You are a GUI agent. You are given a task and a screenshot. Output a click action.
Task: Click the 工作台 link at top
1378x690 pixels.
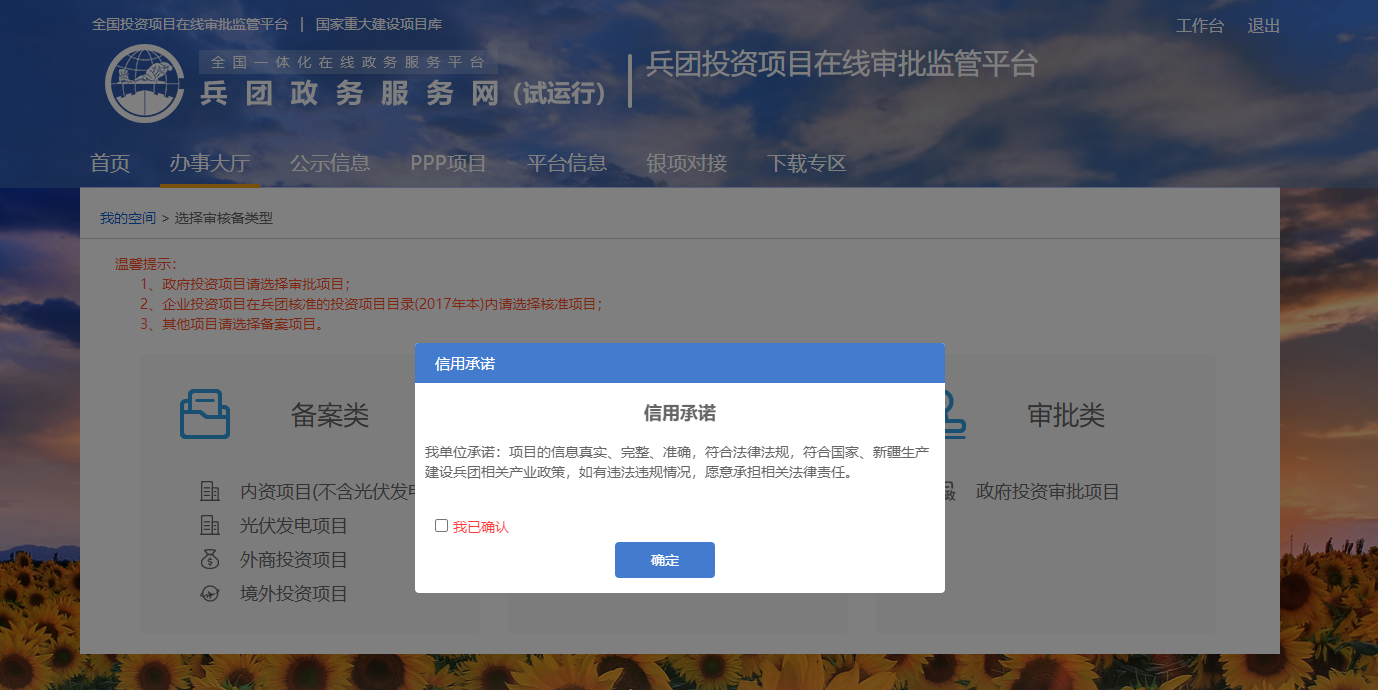point(1199,26)
